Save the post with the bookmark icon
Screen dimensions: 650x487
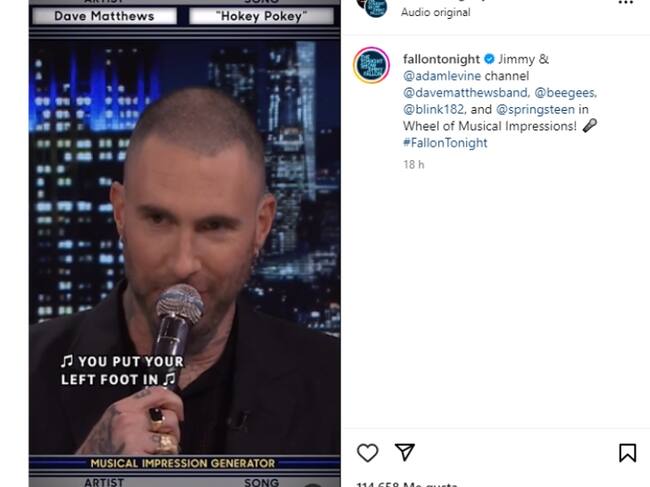point(628,453)
